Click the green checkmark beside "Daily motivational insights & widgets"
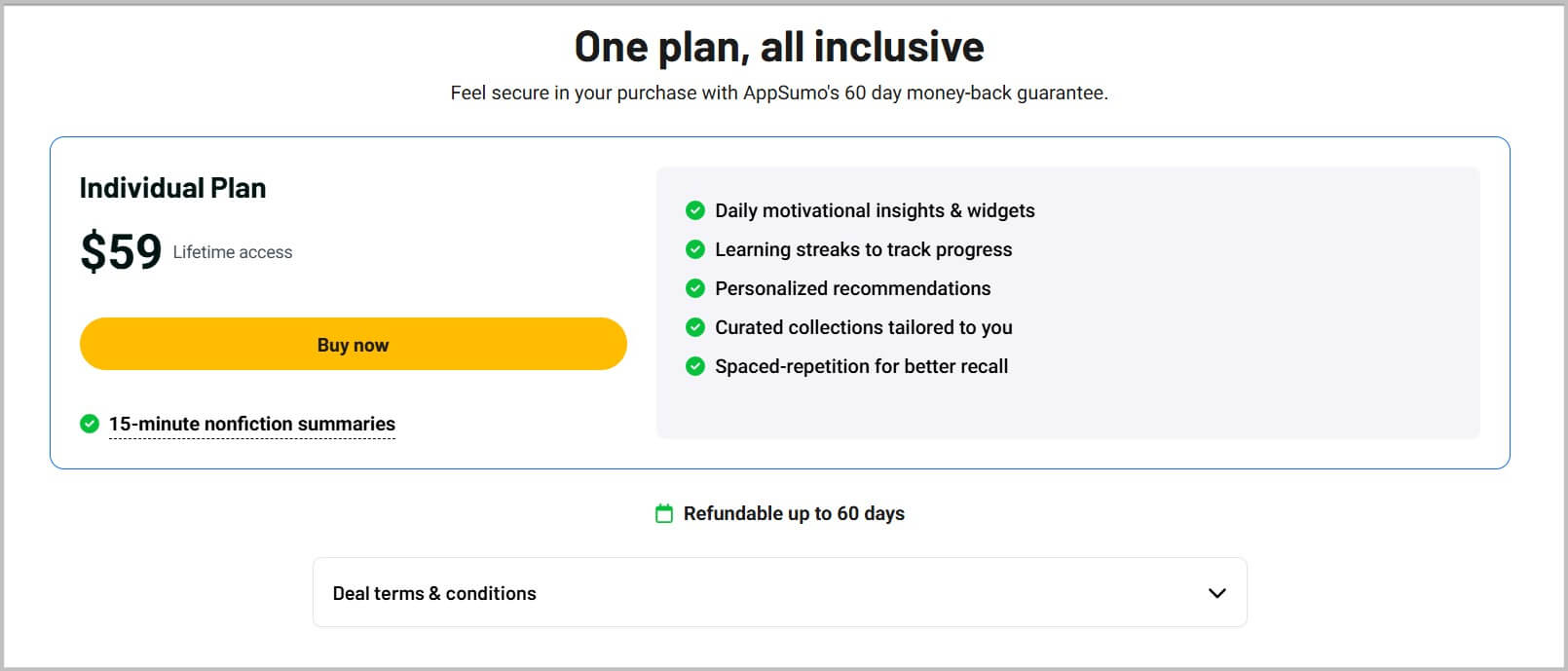 695,210
